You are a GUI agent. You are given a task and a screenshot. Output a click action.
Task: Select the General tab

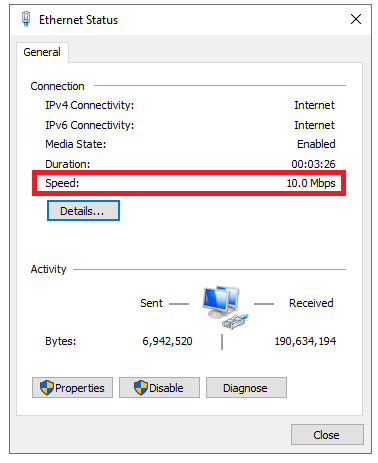point(42,52)
